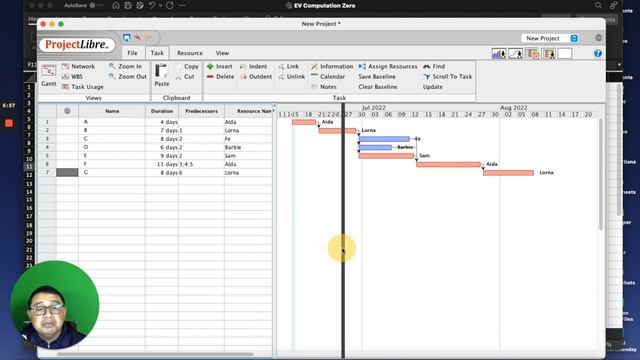
Task: Switch to Network view
Action: (x=78, y=66)
